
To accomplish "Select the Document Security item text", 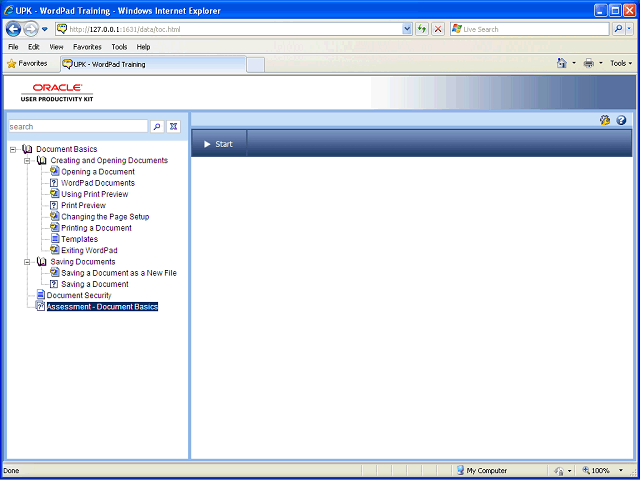I will pyautogui.click(x=79, y=295).
